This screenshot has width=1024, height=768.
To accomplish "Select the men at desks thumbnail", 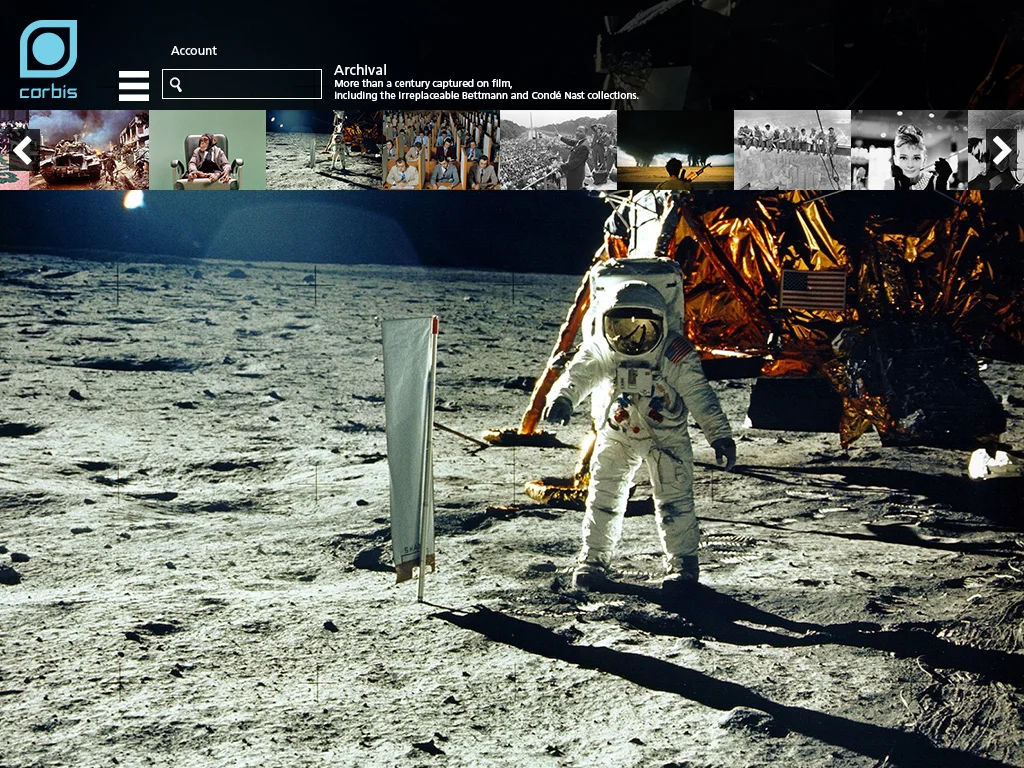I will point(441,150).
